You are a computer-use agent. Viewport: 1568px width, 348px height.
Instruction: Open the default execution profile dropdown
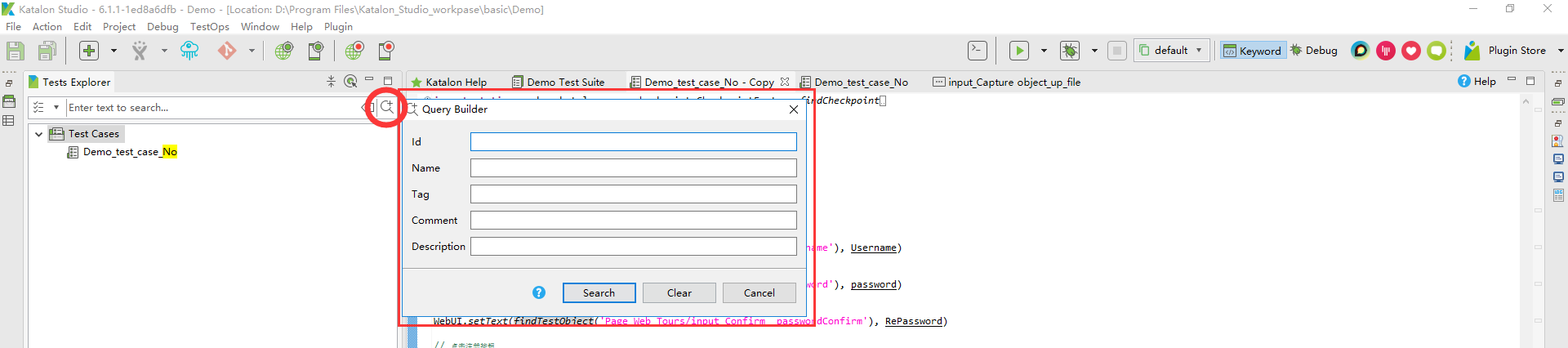[x=1172, y=51]
